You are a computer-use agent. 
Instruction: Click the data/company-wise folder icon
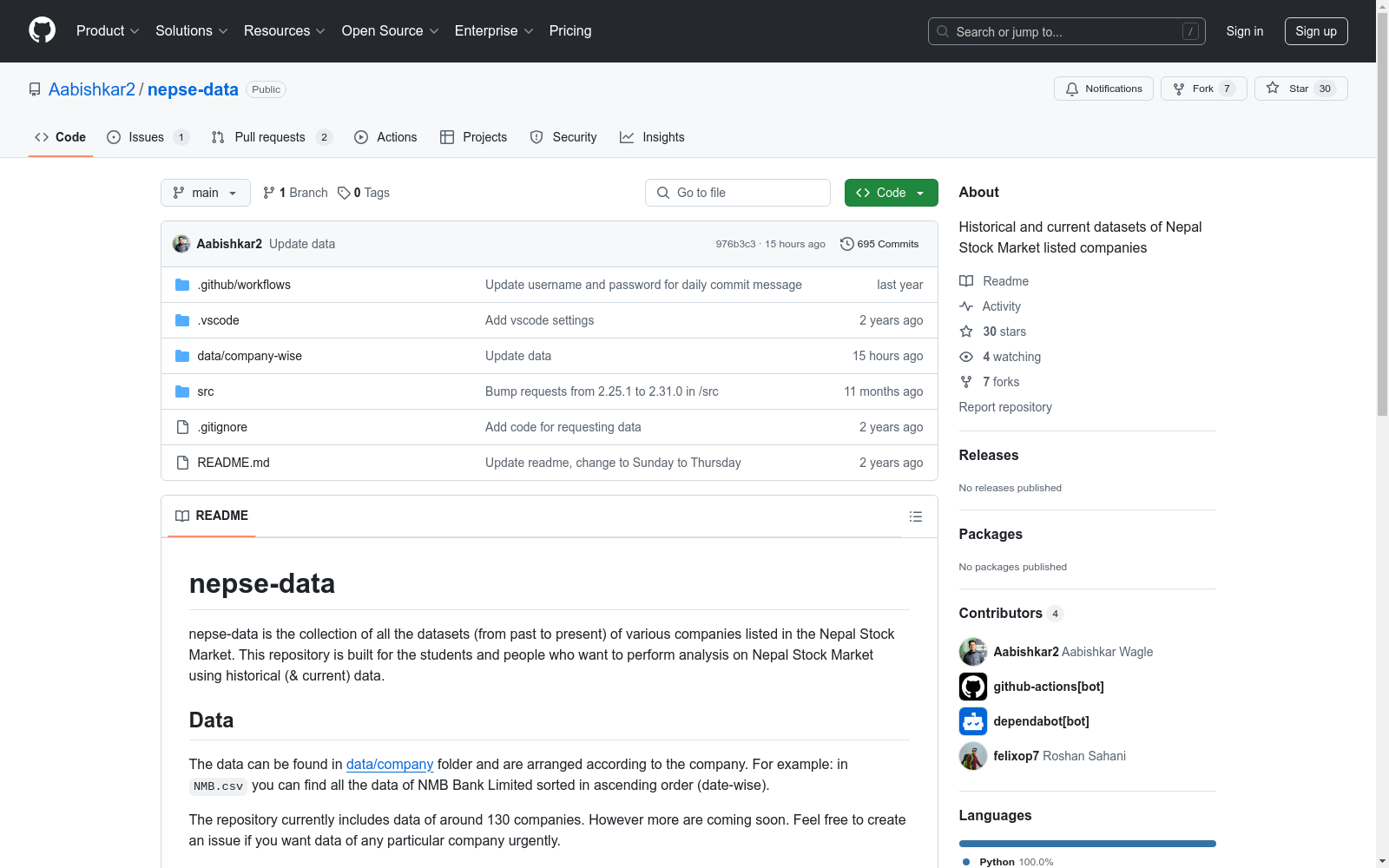[x=182, y=356]
